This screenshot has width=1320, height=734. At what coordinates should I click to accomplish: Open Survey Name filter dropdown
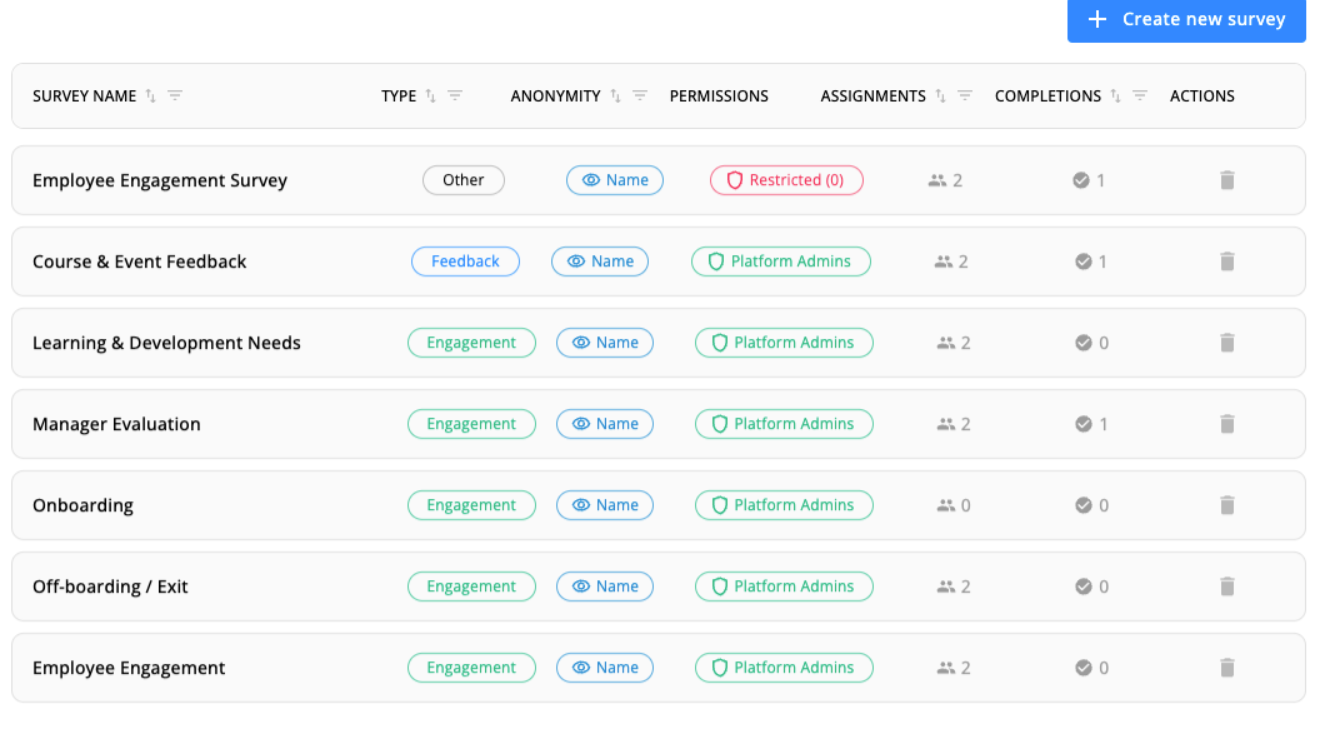(175, 96)
